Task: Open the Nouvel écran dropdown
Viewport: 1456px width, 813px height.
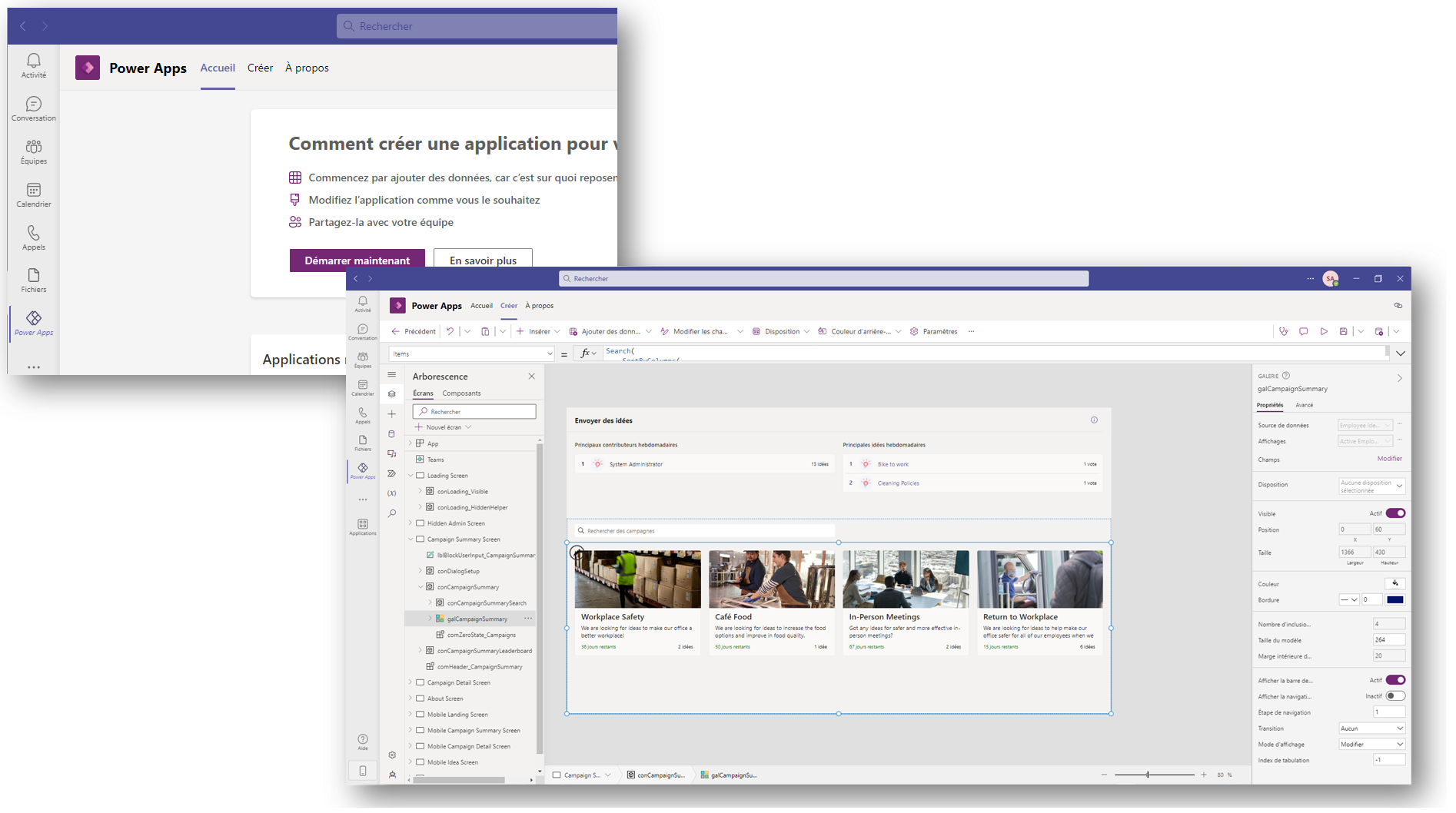Action: pos(444,427)
